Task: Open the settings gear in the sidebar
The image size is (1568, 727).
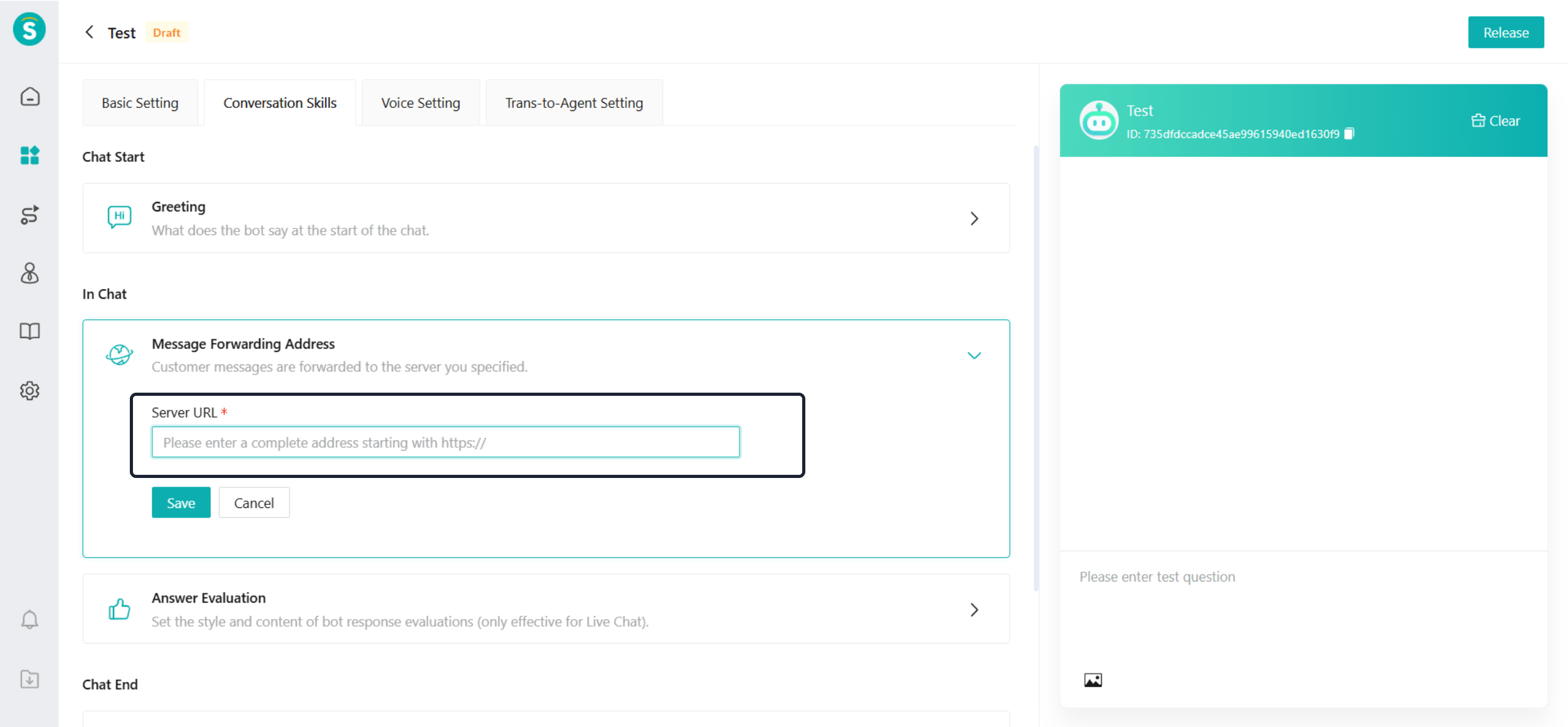Action: 29,391
